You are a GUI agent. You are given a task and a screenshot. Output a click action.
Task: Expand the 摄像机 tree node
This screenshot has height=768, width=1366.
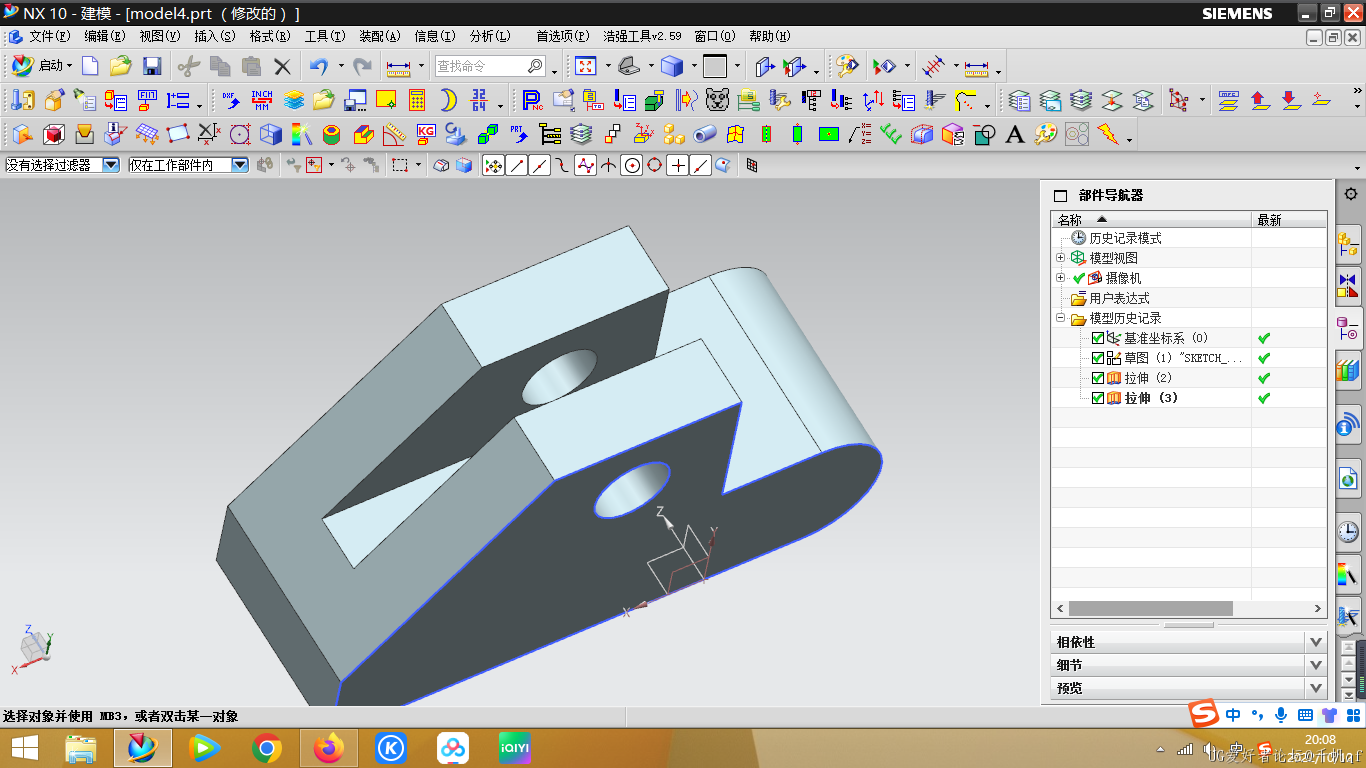(x=1060, y=278)
